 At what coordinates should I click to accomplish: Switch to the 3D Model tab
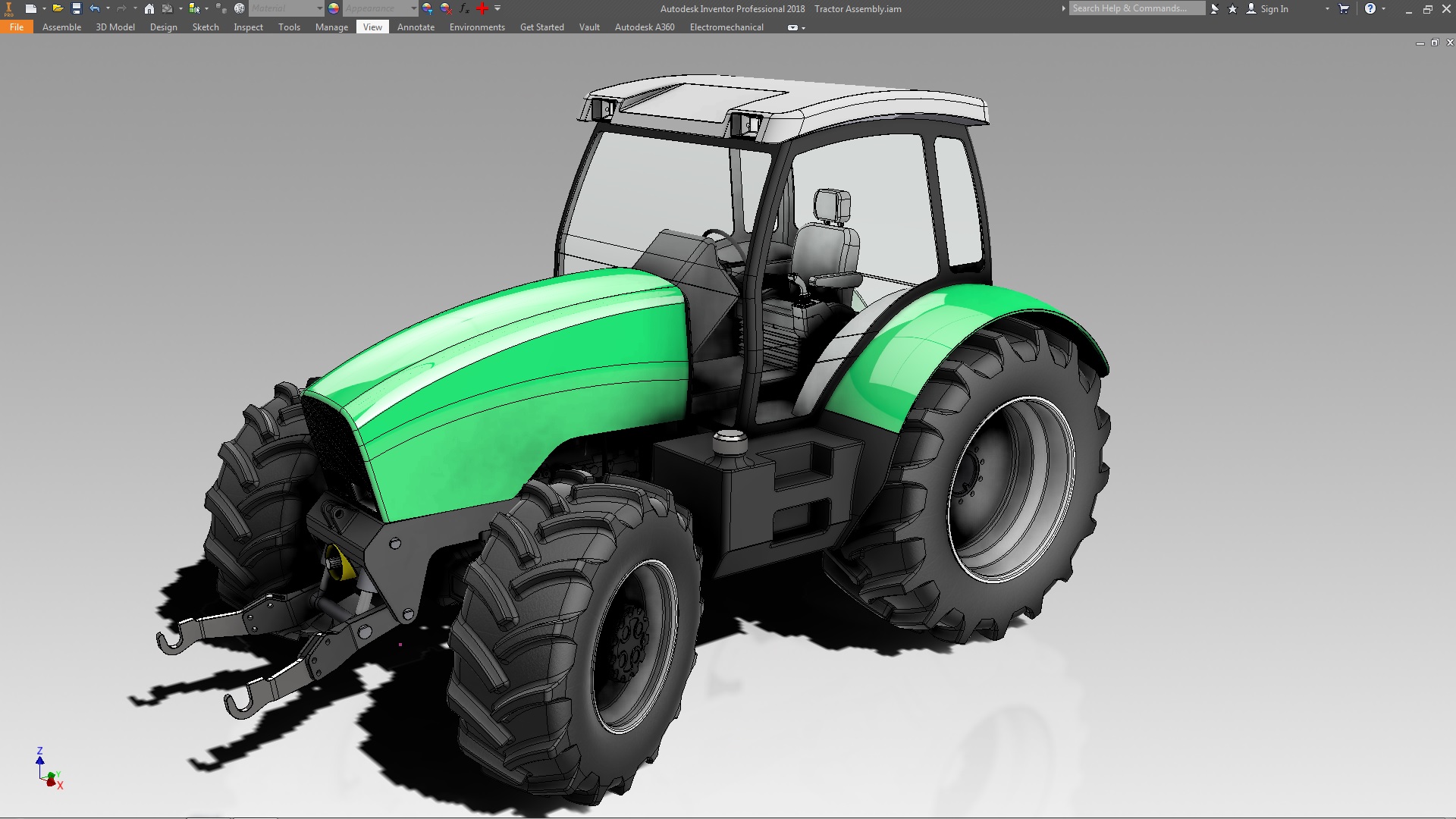coord(115,27)
